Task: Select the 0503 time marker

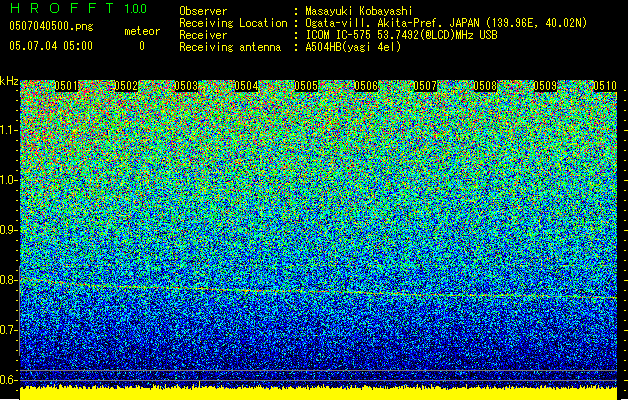Action: pos(186,86)
